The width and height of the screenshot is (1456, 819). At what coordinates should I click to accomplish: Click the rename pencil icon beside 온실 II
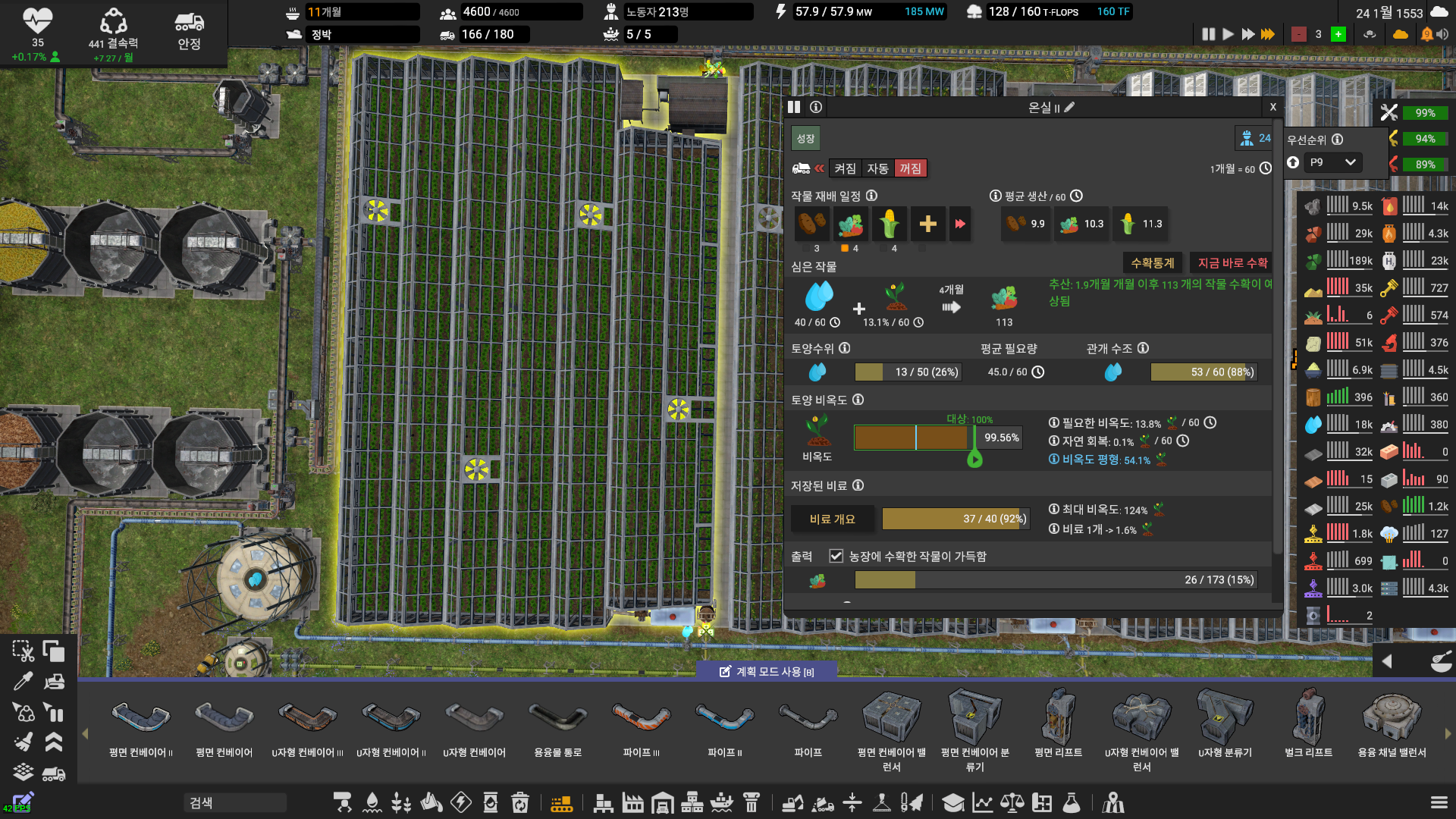pos(1070,108)
